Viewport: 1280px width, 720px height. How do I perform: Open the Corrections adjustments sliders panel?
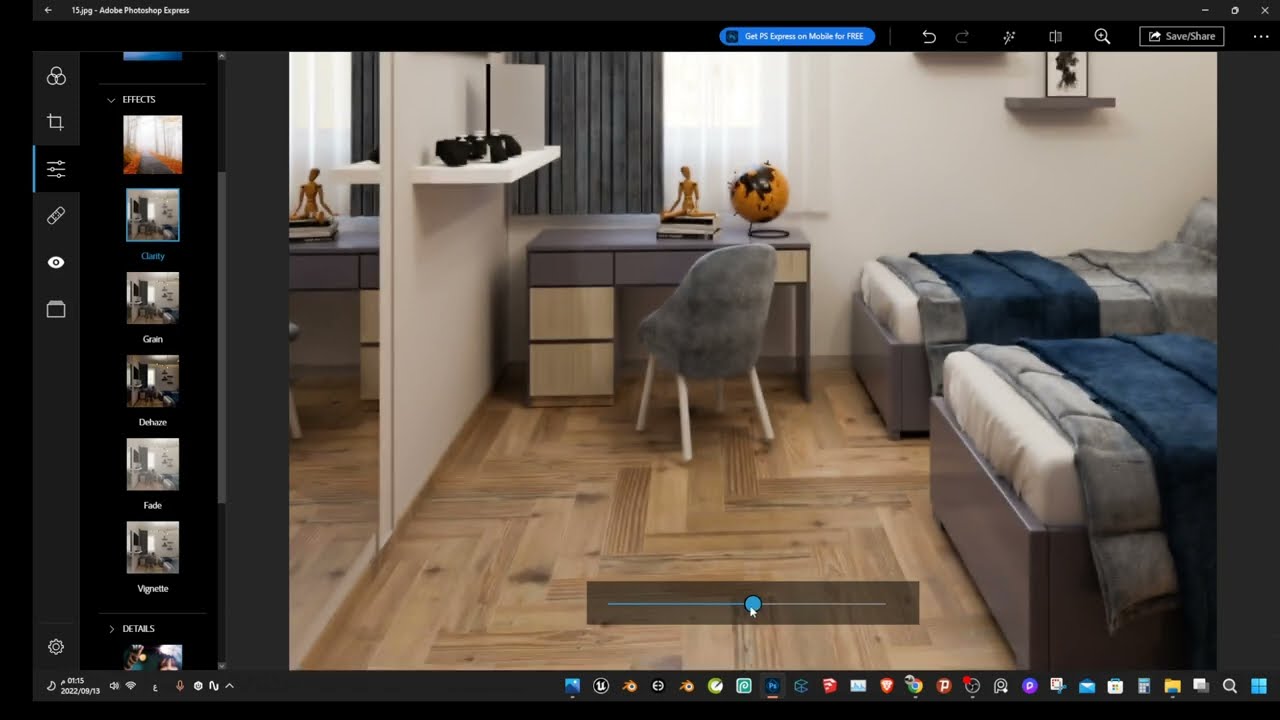[56, 169]
